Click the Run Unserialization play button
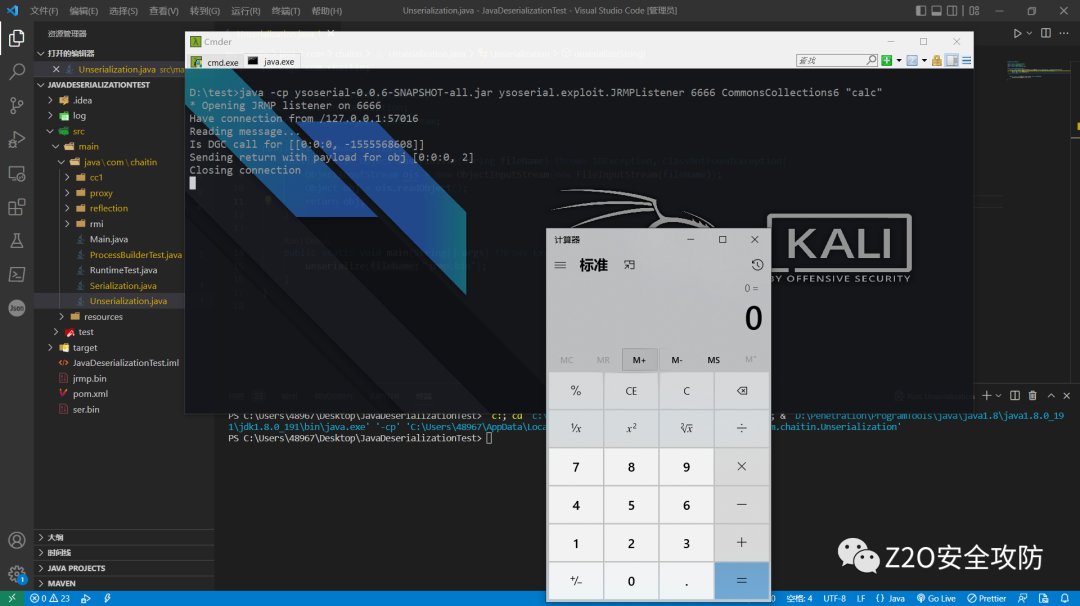This screenshot has height=606, width=1080. (1017, 33)
